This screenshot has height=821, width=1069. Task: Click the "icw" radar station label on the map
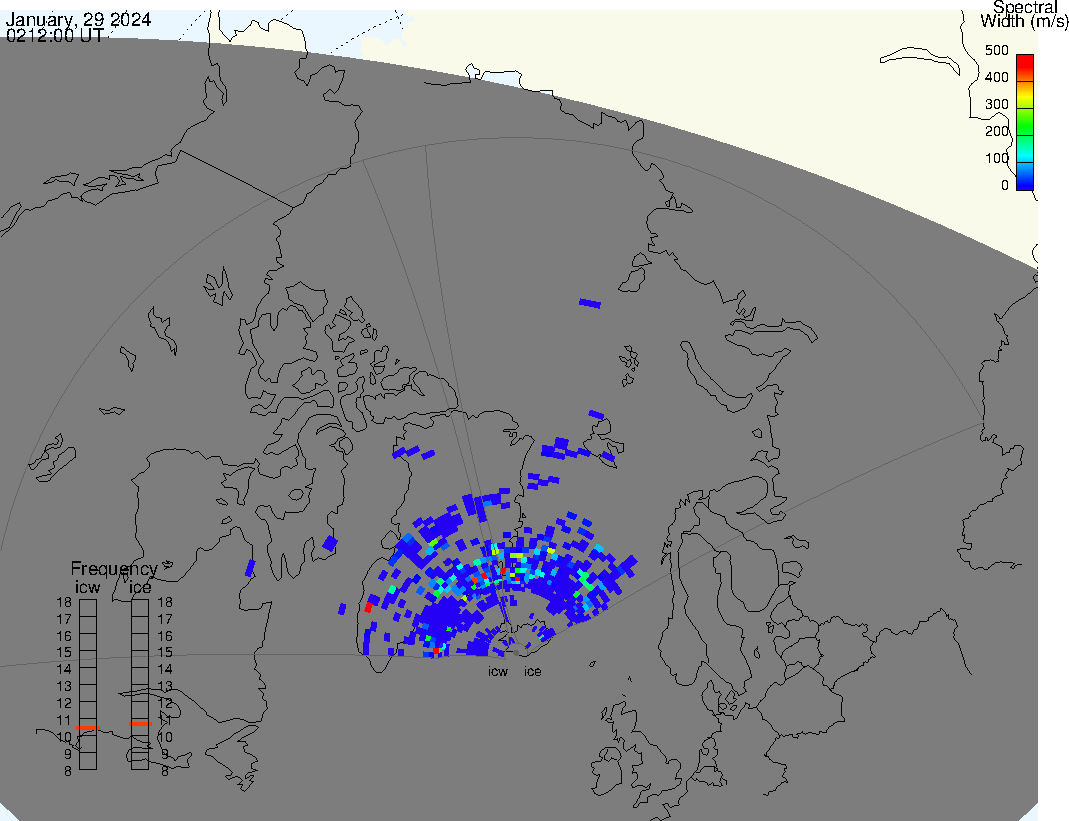click(x=498, y=672)
